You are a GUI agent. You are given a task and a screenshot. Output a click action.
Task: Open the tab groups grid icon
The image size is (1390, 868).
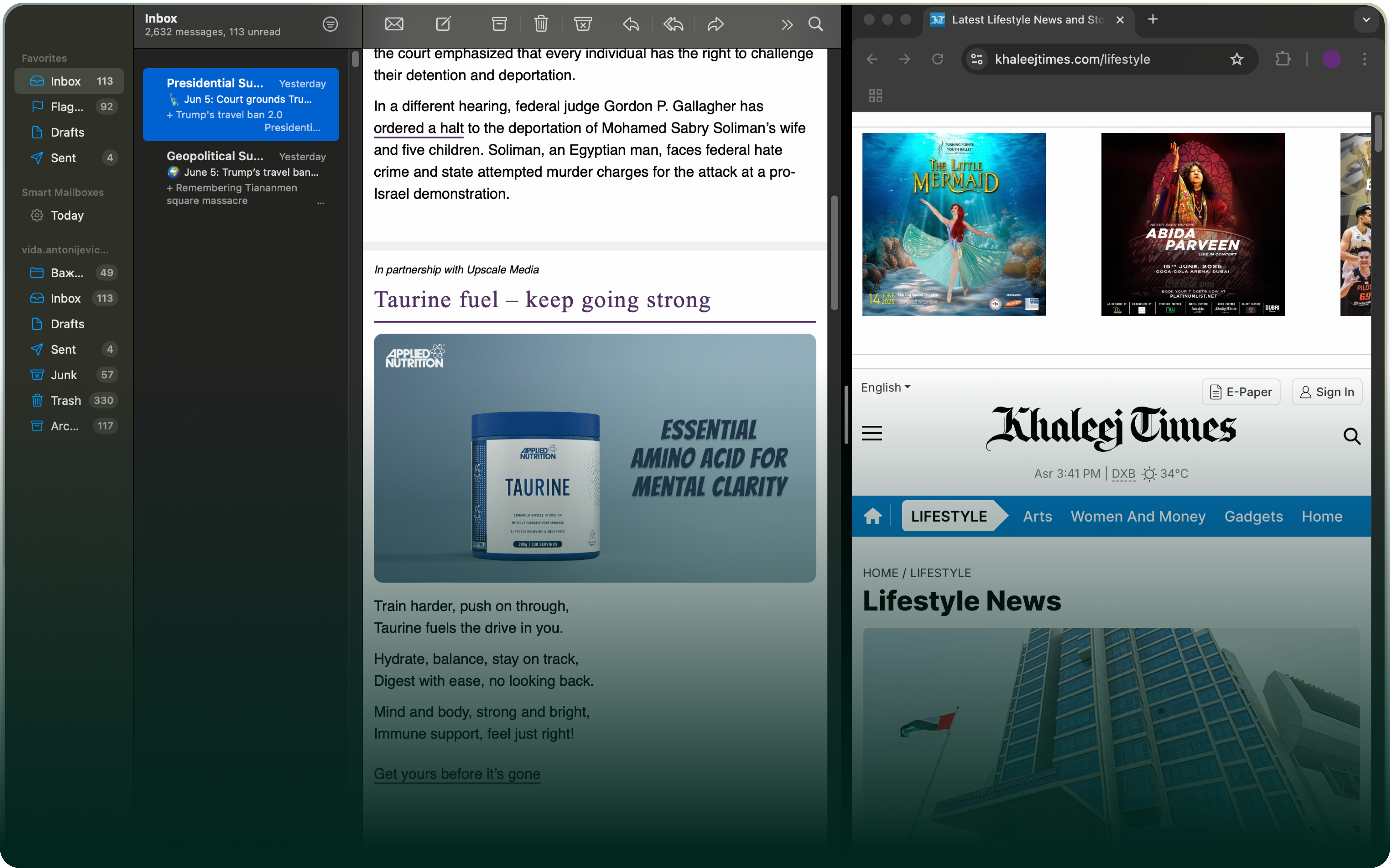(875, 95)
